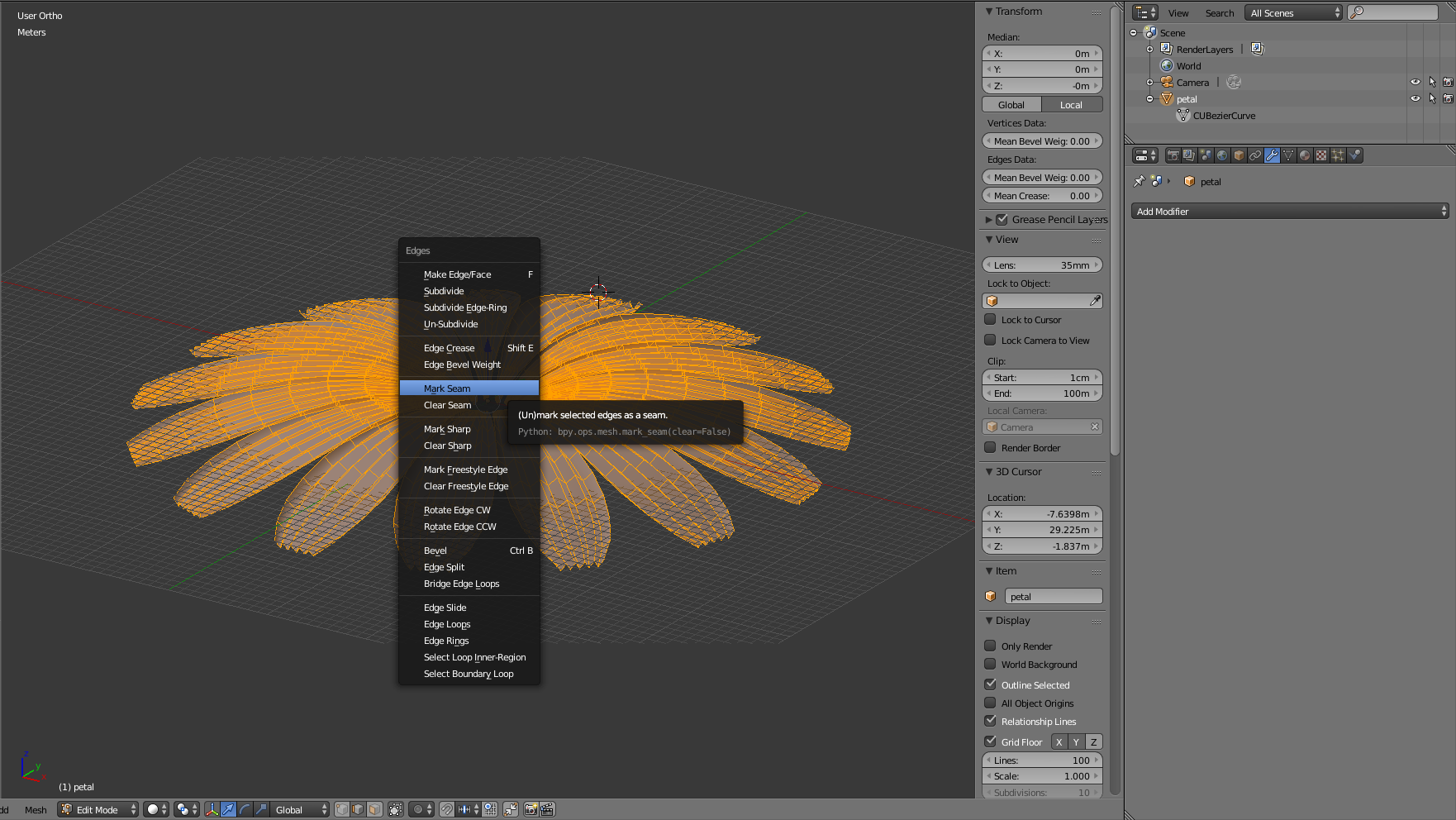1456x820 pixels.
Task: Collapse the petal tree item in outliner
Action: (1149, 99)
